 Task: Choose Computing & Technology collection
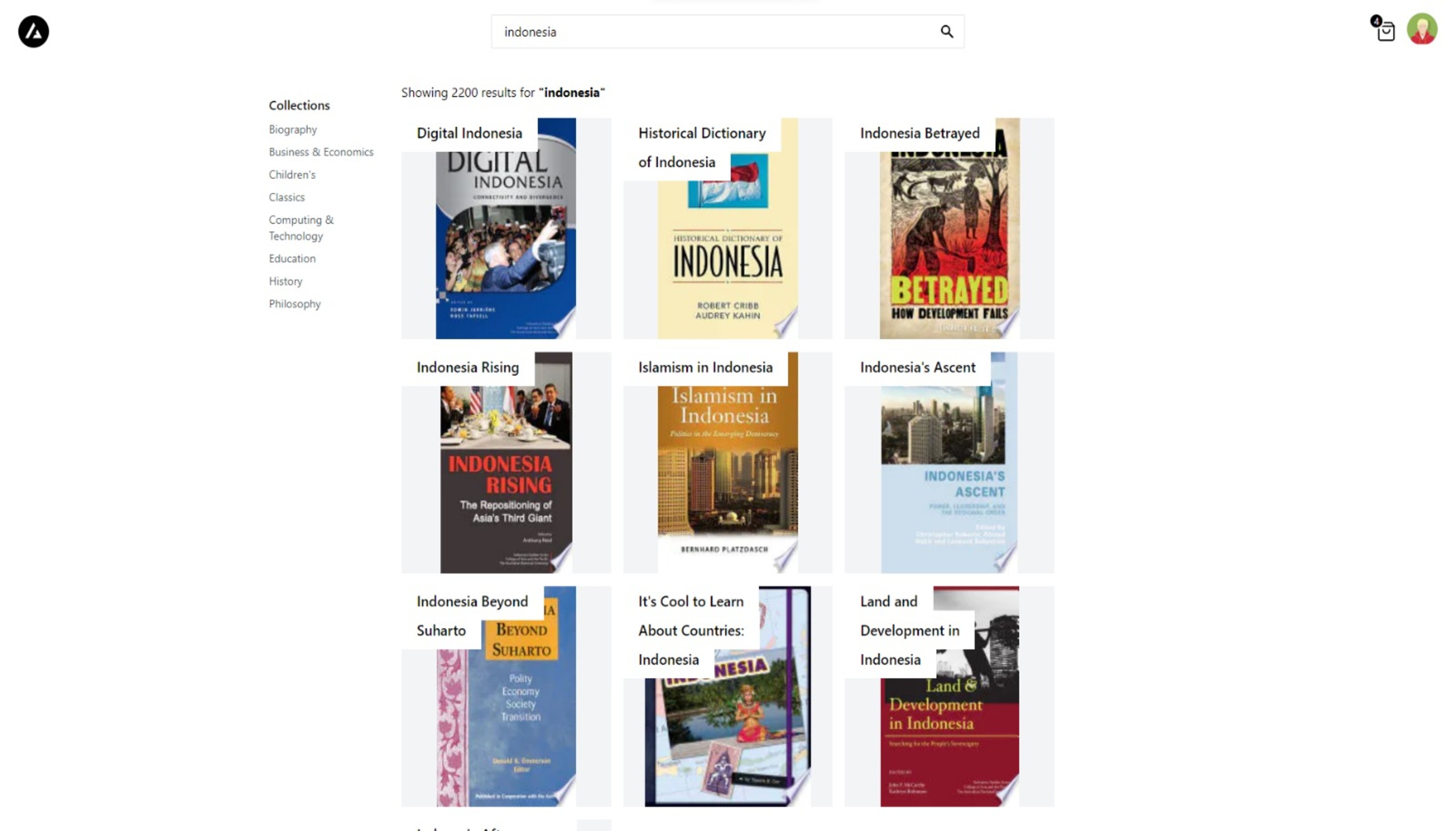tap(301, 228)
